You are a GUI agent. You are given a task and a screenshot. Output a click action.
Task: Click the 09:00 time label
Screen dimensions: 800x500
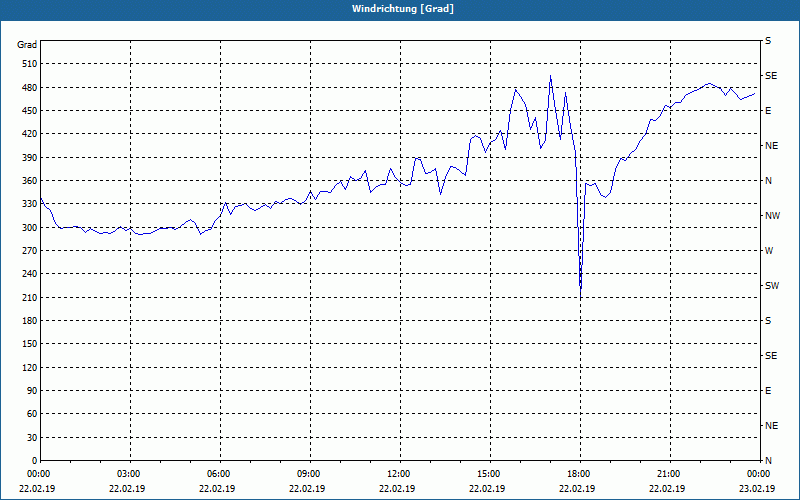[309, 474]
